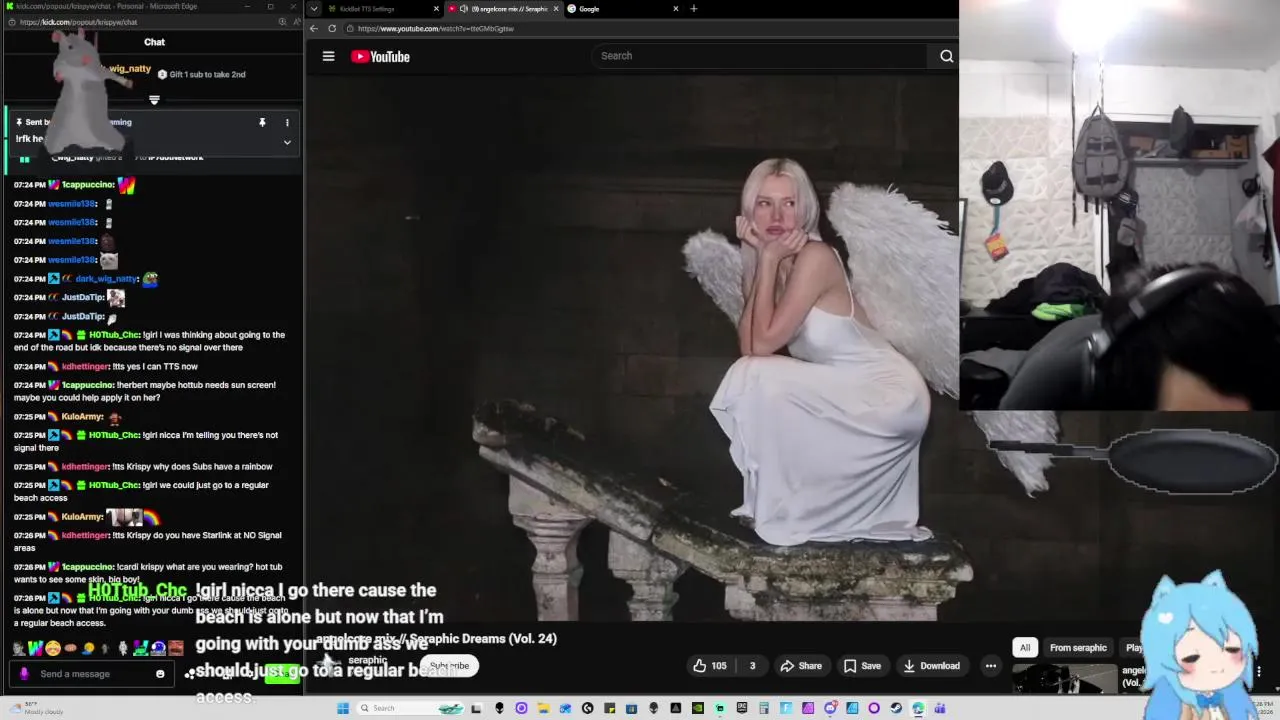Open Steam from the taskbar
The height and width of the screenshot is (720, 1280).
(x=895, y=708)
